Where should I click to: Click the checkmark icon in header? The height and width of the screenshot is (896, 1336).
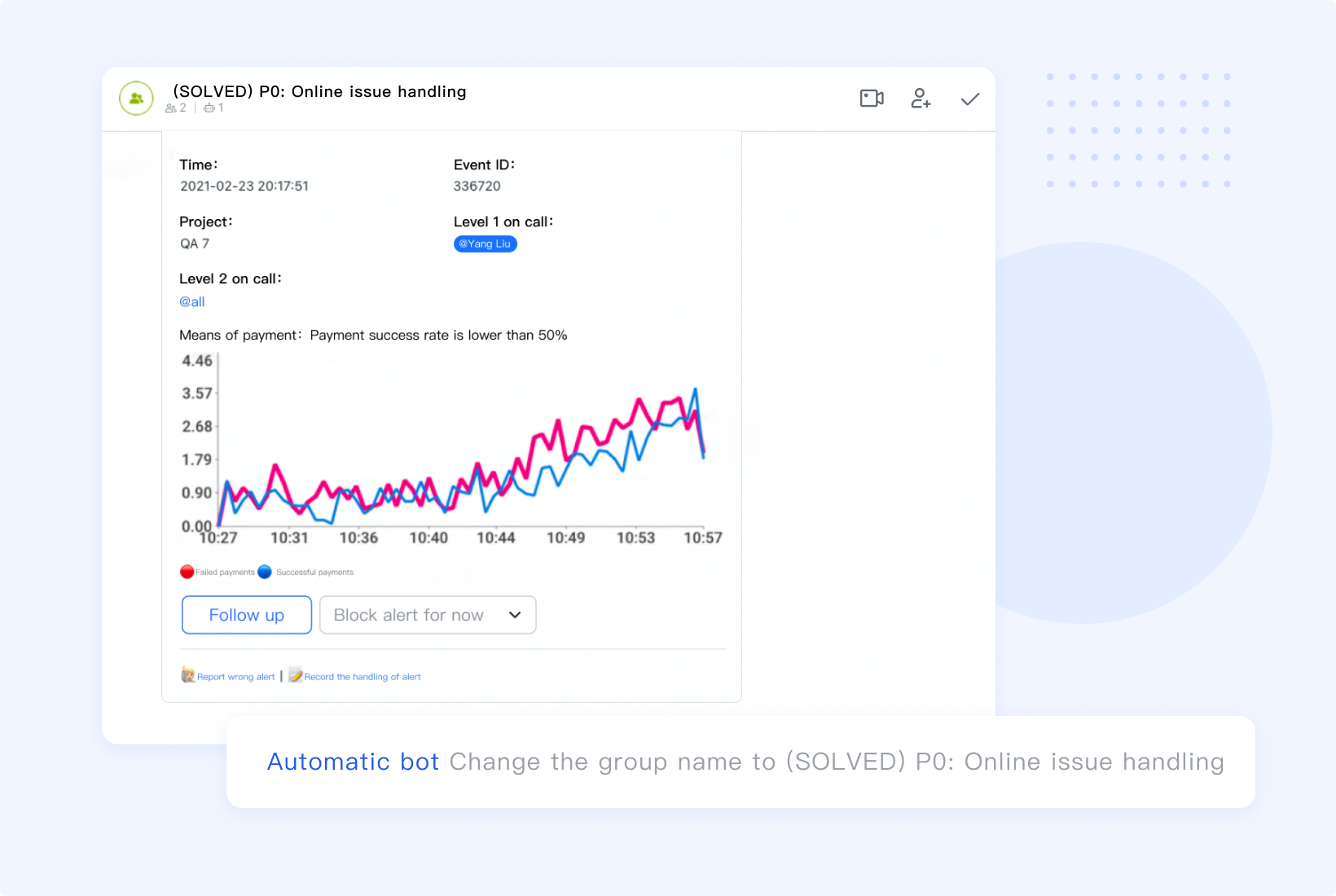[969, 99]
